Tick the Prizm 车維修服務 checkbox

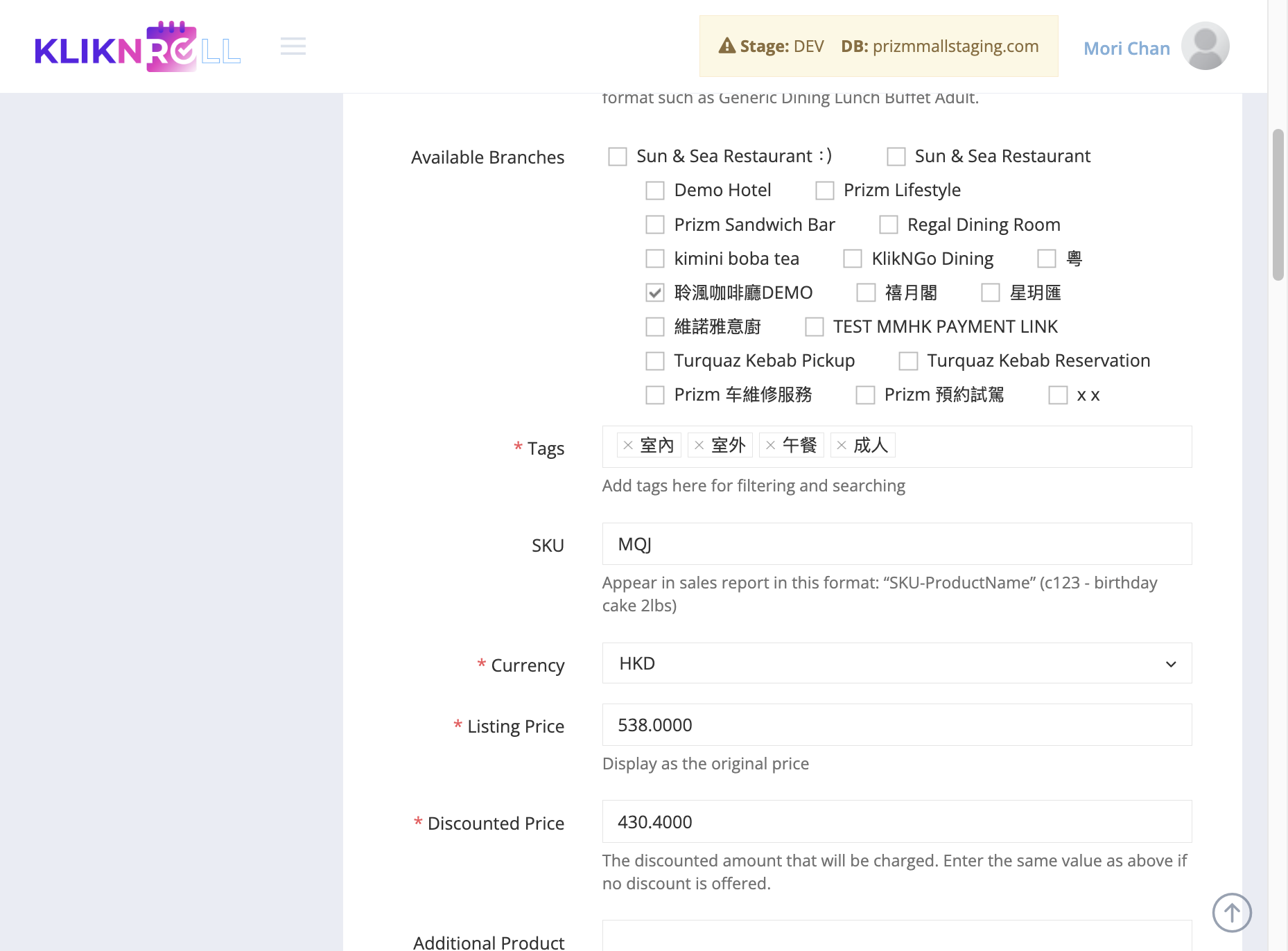(x=655, y=395)
